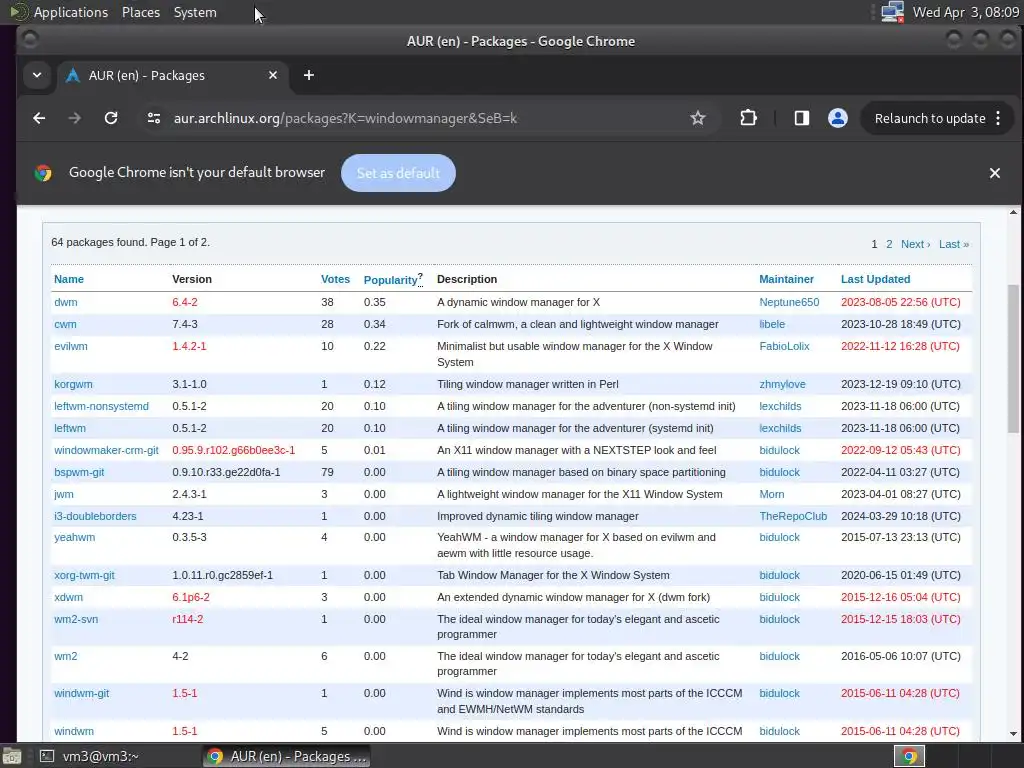Viewport: 1024px width, 768px height.
Task: Sort by Votes column header
Action: click(335, 279)
